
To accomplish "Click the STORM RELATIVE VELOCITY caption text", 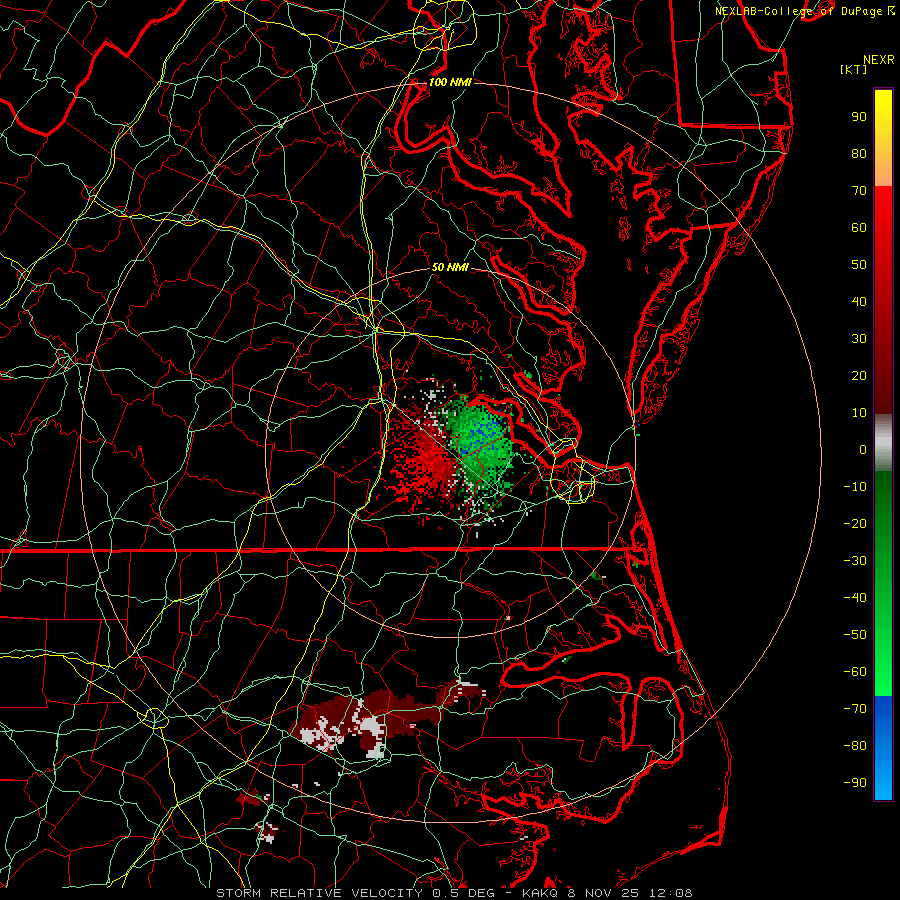I will tap(319, 893).
